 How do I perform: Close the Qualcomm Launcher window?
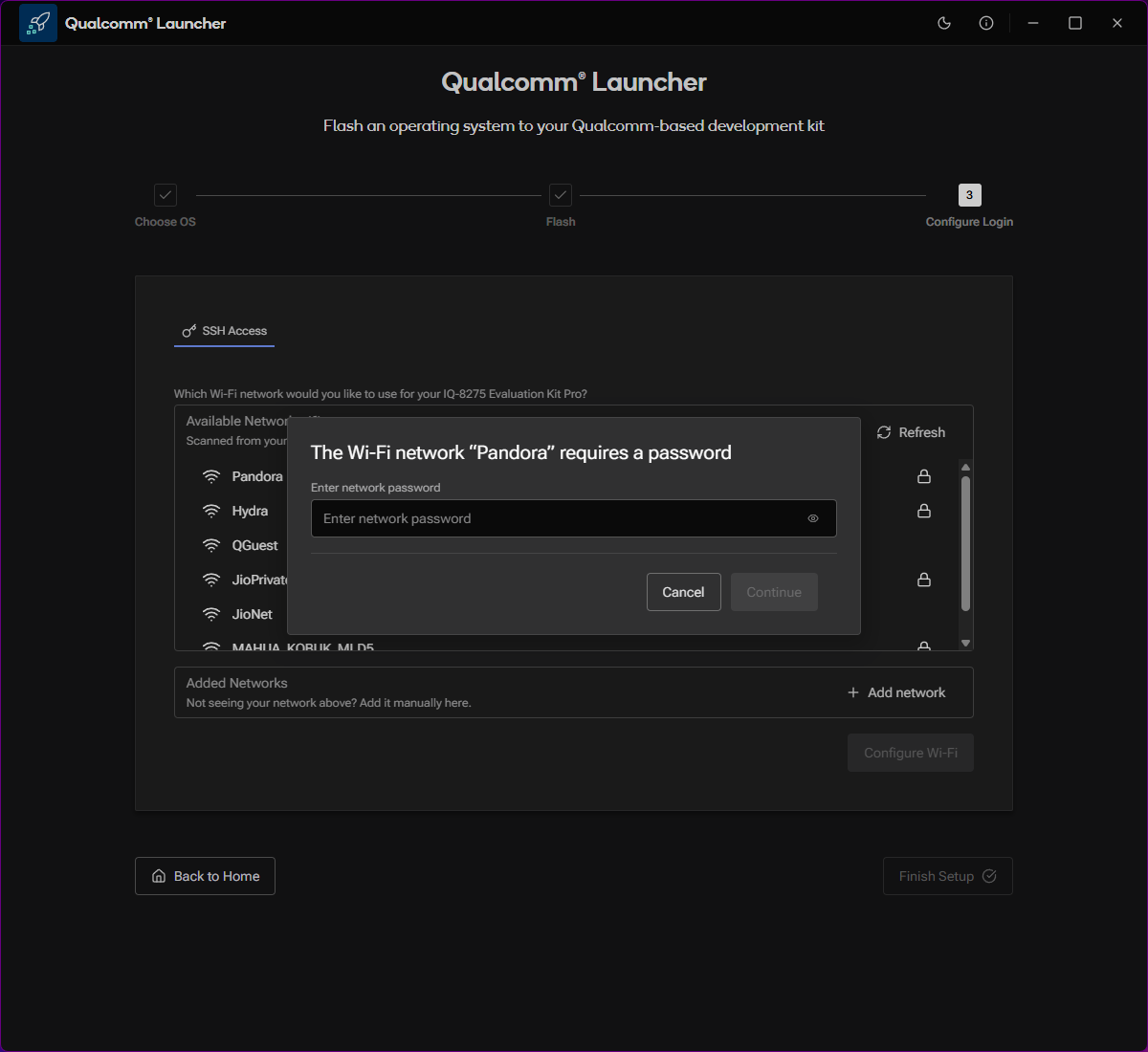tap(1117, 23)
